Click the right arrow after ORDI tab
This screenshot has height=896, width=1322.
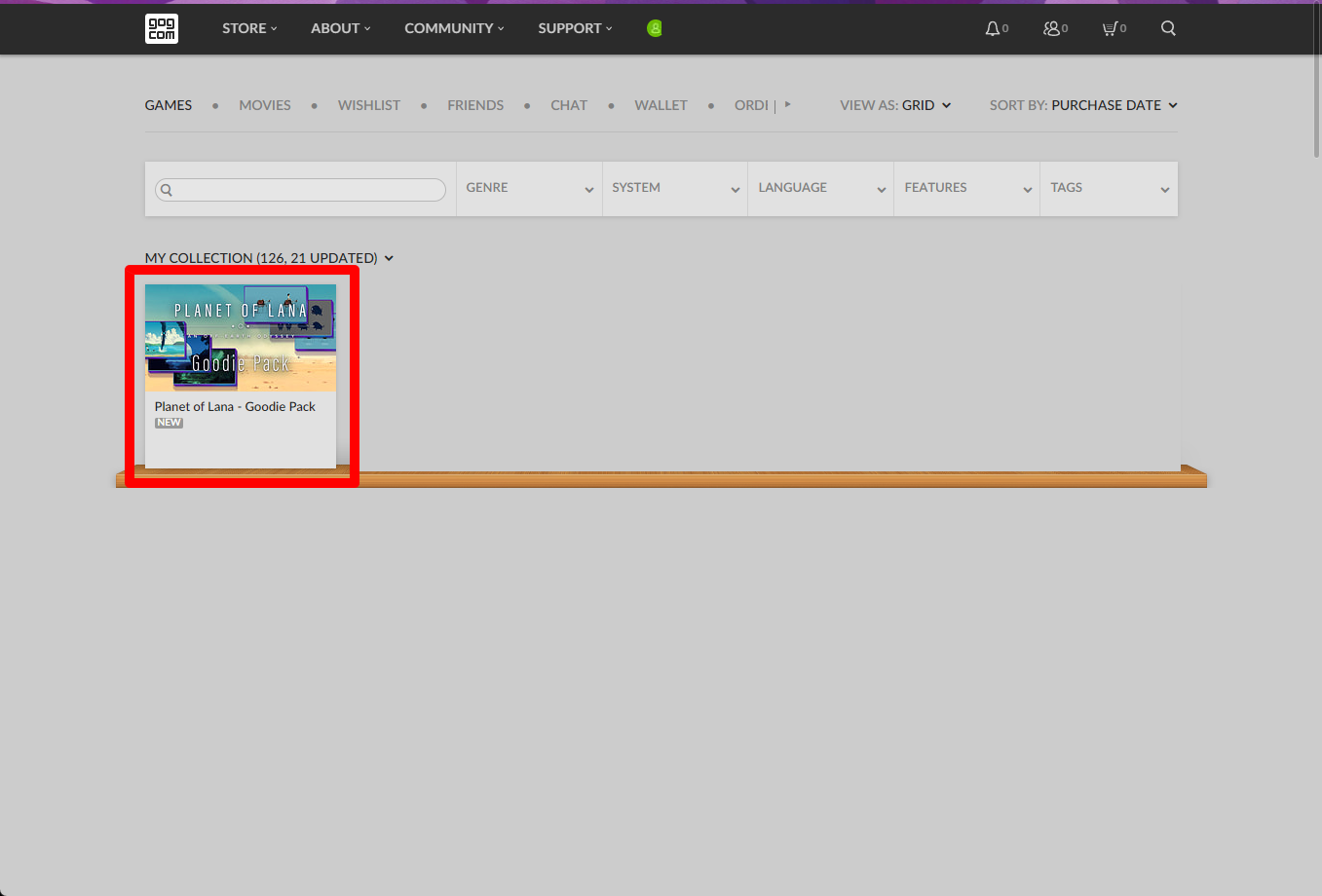tap(787, 104)
